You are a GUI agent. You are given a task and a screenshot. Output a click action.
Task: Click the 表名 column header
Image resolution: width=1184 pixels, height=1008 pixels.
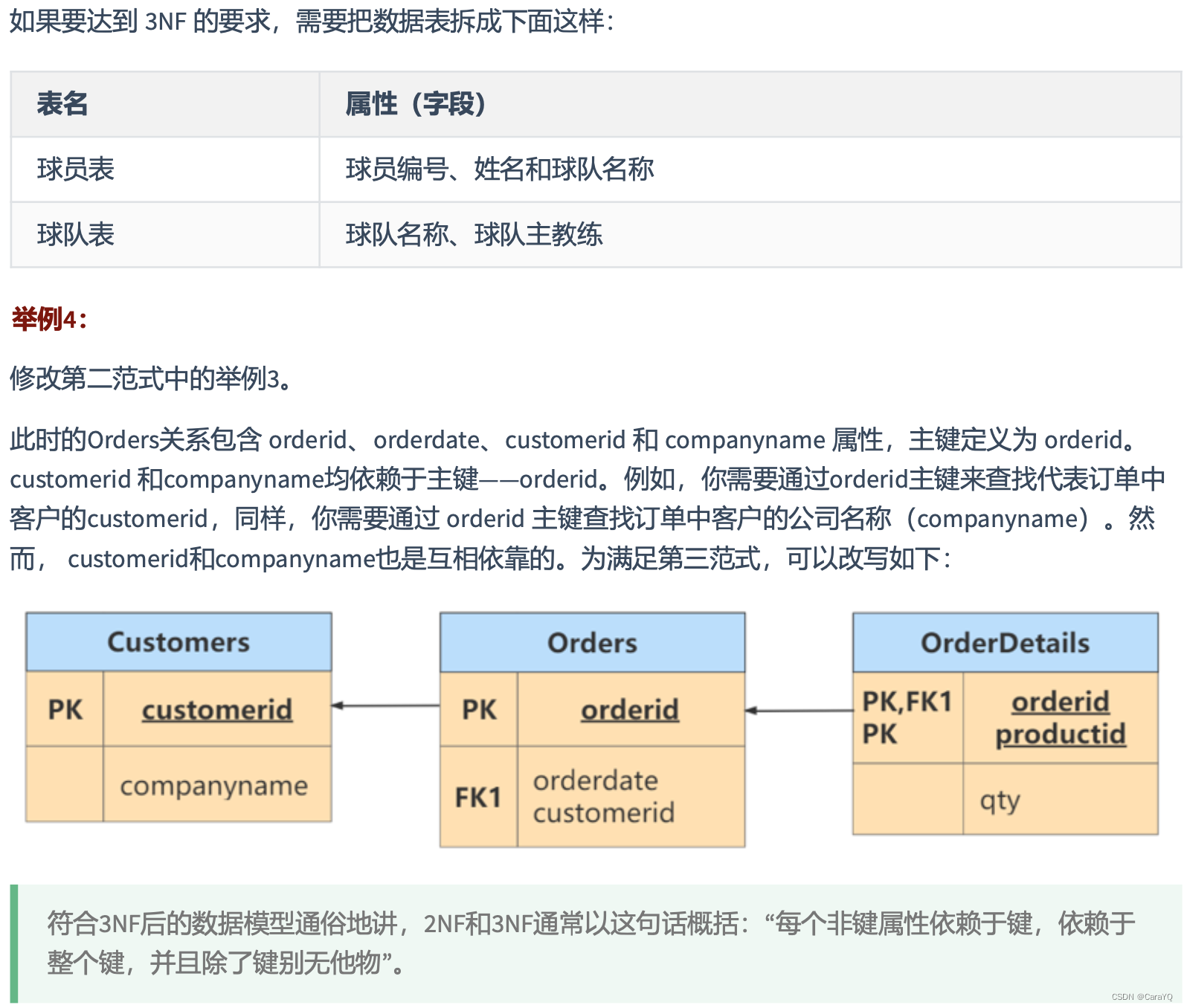click(x=165, y=104)
